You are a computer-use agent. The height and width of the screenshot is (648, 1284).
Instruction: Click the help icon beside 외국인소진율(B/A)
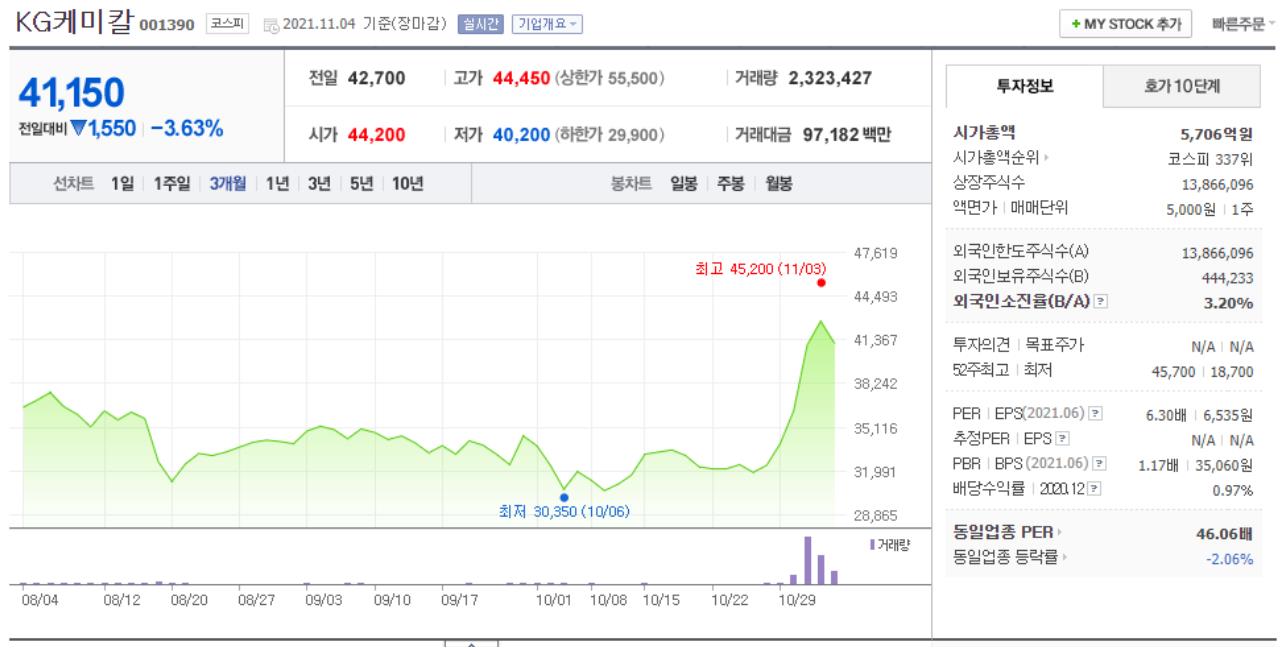pyautogui.click(x=1102, y=300)
